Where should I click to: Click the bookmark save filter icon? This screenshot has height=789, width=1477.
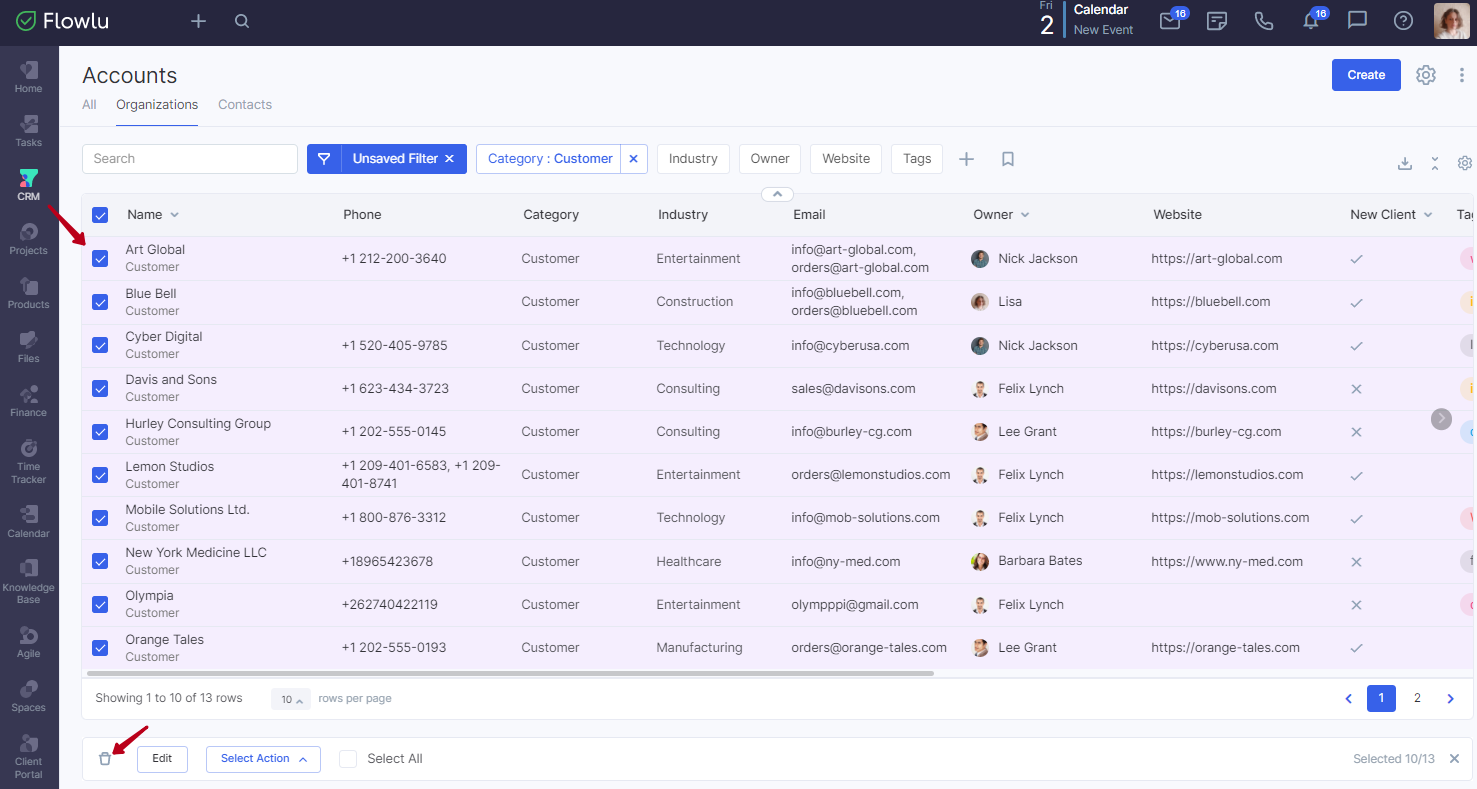tap(1008, 159)
